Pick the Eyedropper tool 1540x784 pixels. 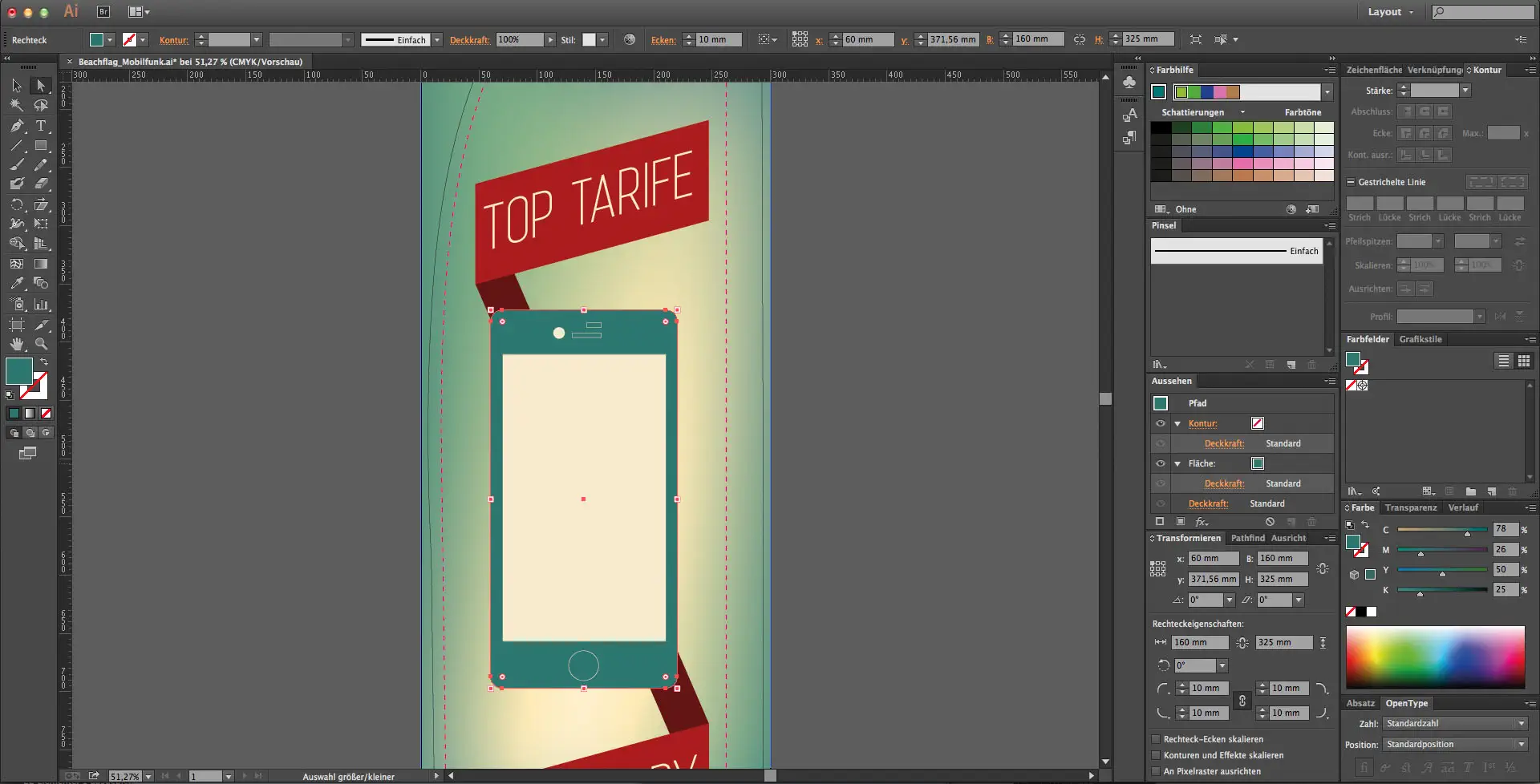point(17,283)
